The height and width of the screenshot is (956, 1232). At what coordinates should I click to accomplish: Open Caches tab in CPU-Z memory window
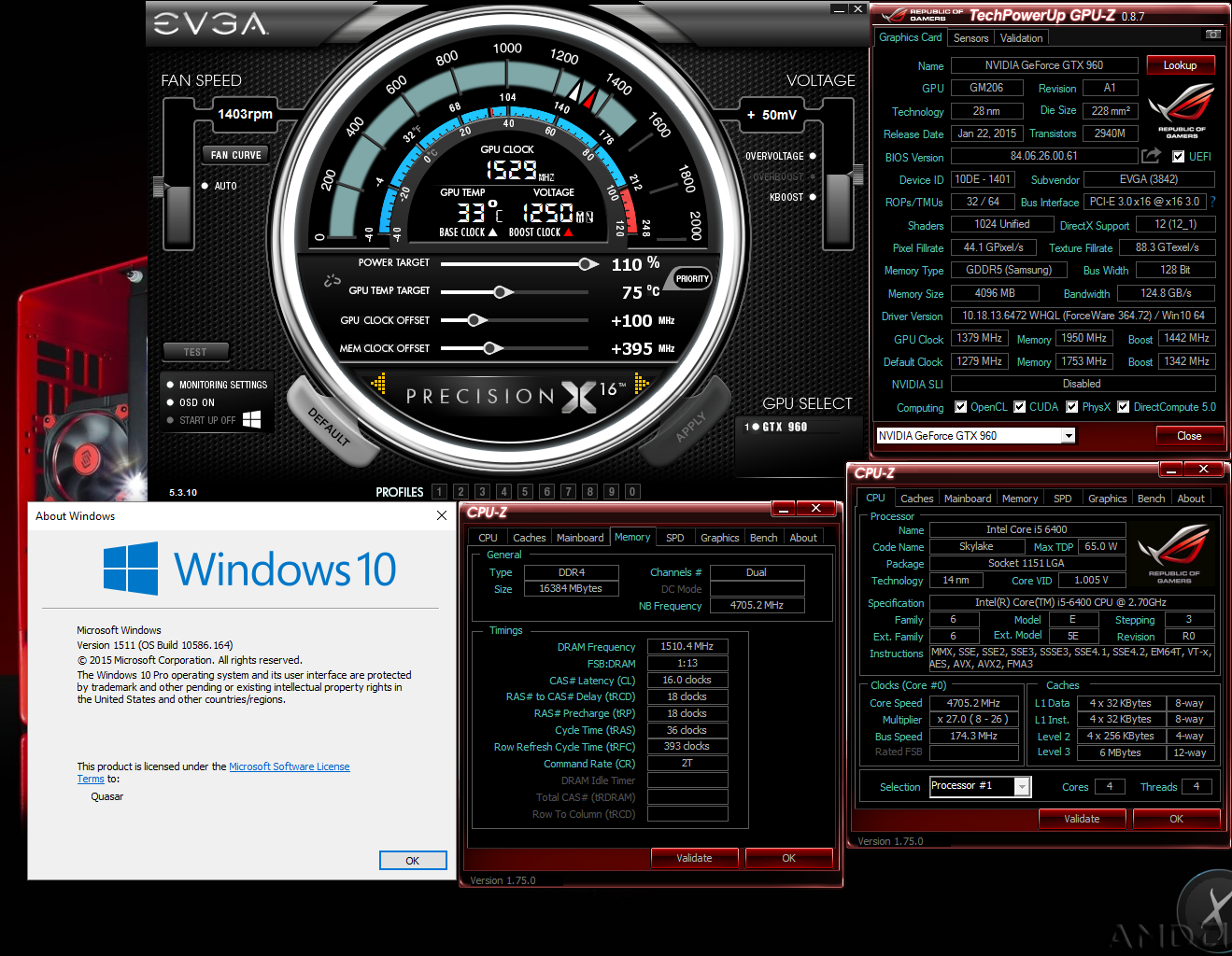tap(529, 538)
